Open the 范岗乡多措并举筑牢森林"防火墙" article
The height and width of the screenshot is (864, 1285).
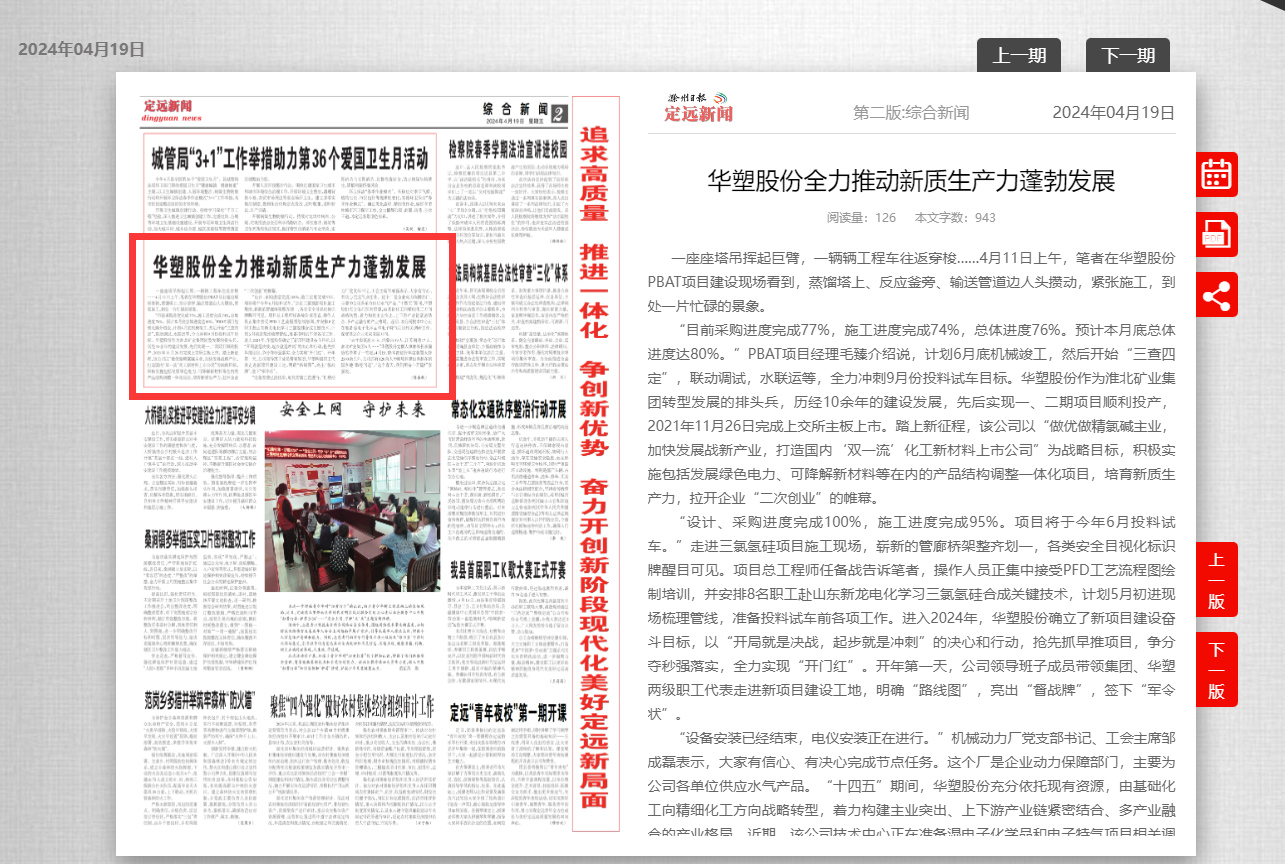(199, 695)
